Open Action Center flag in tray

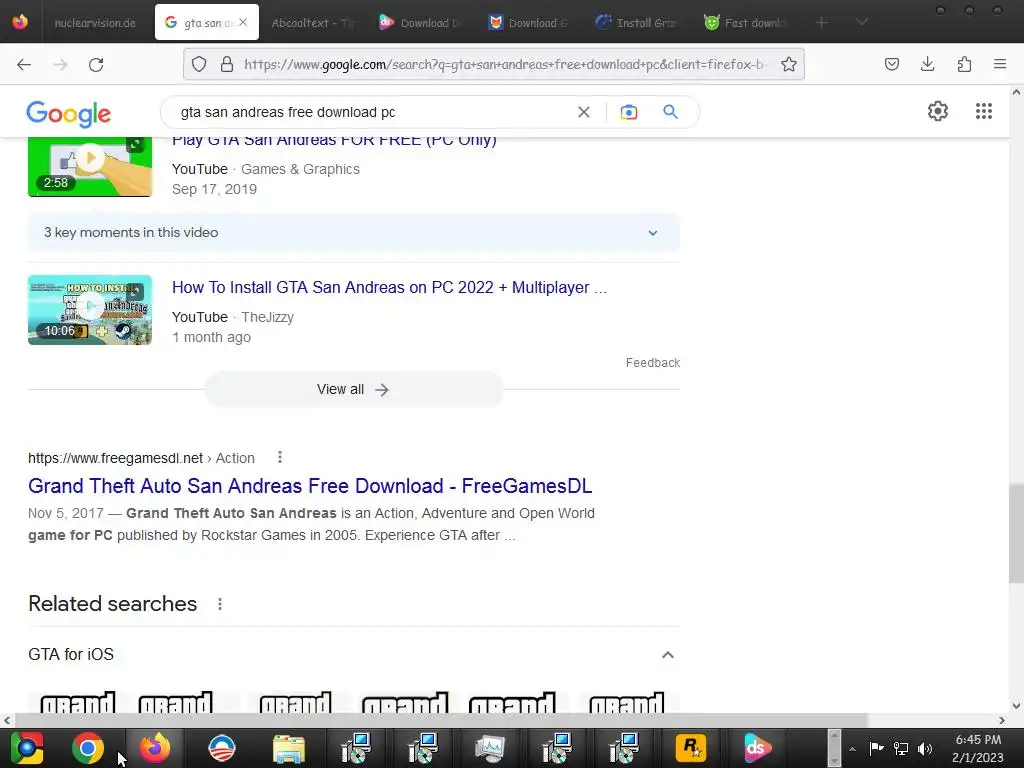pyautogui.click(x=876, y=748)
